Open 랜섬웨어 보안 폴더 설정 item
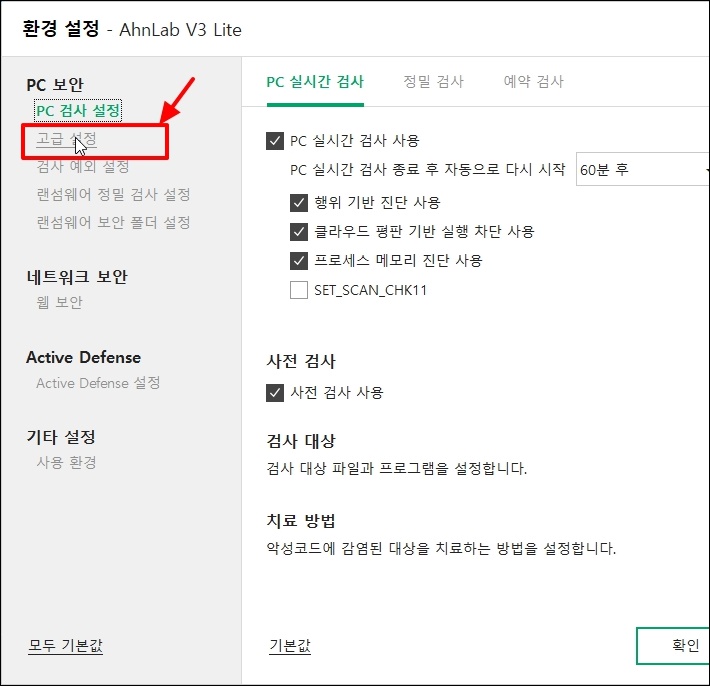Image resolution: width=710 pixels, height=686 pixels. coord(113,222)
